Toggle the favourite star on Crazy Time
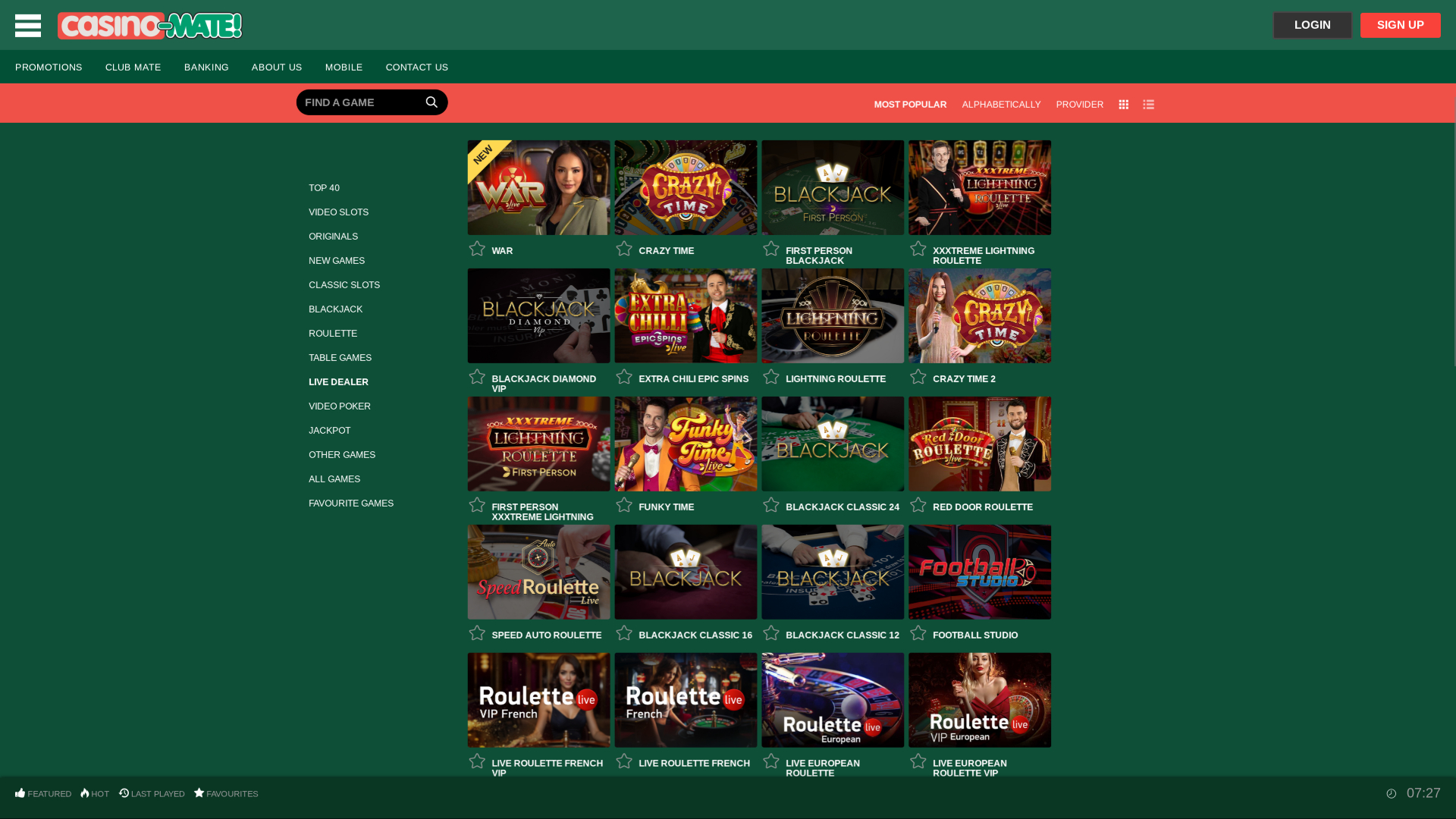 (x=624, y=248)
